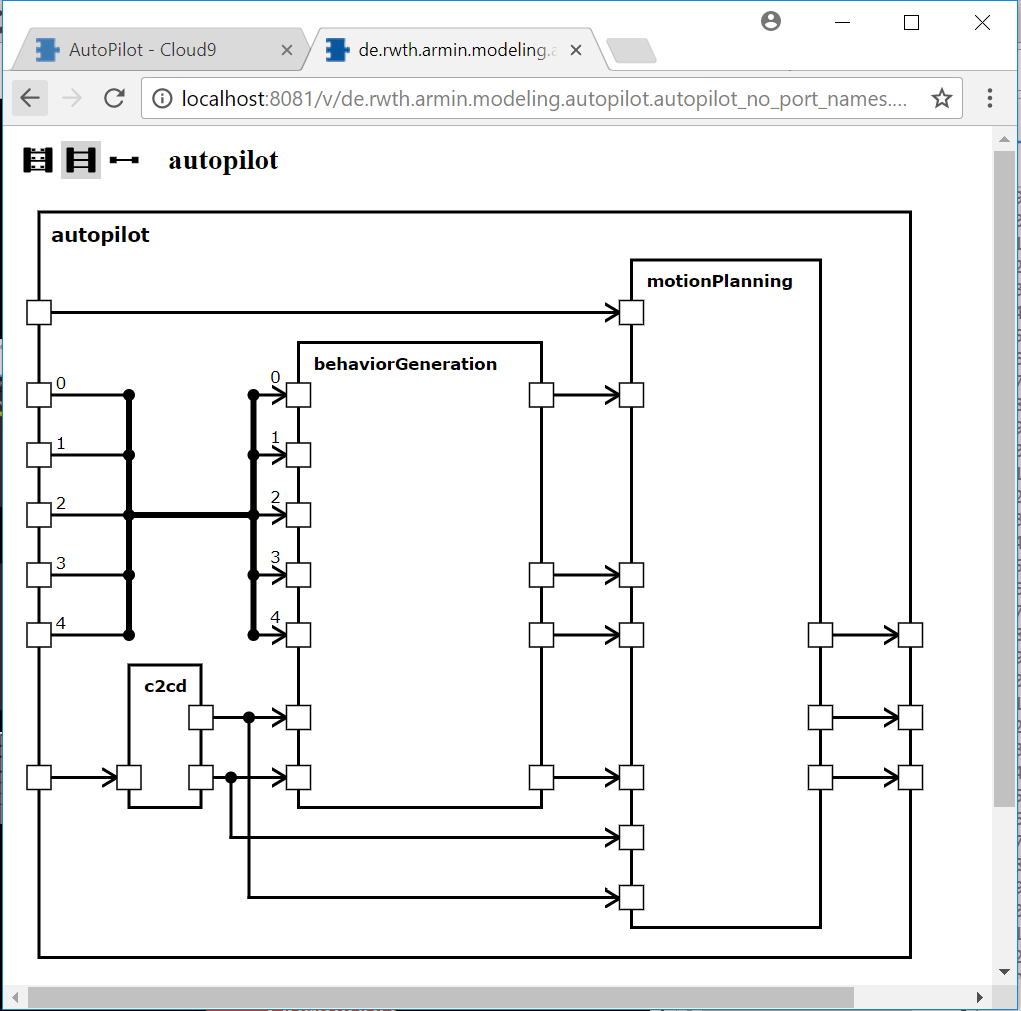
Task: Click the c2cd upper output port
Action: (x=201, y=717)
